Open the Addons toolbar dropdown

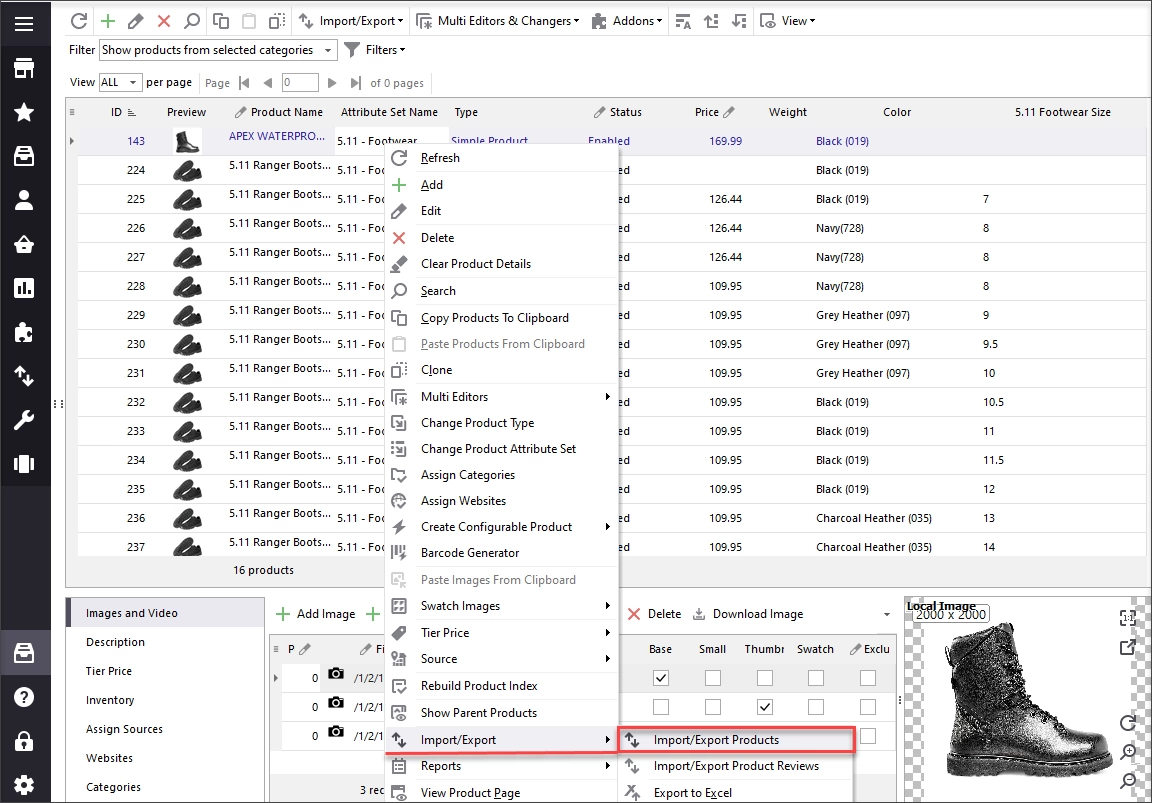(627, 21)
